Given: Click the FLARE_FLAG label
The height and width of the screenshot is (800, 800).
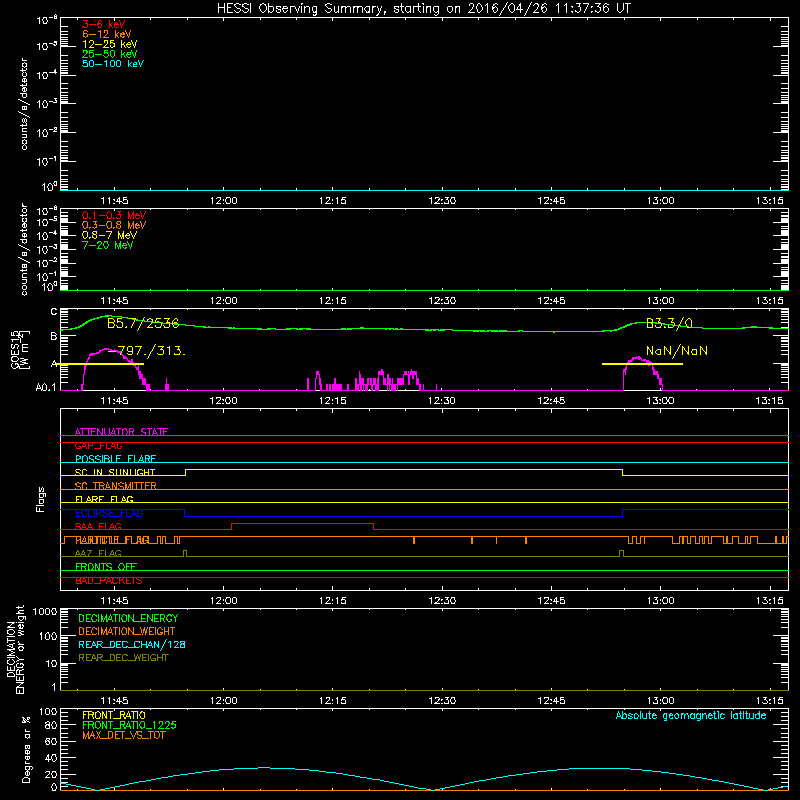Looking at the screenshot, I should point(104,499).
